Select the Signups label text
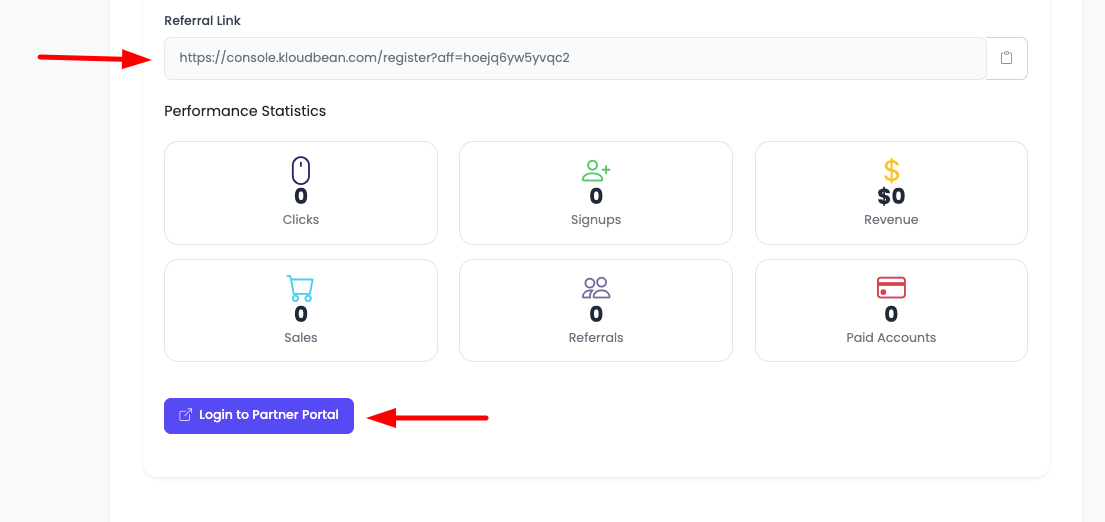The image size is (1105, 522). (x=596, y=220)
